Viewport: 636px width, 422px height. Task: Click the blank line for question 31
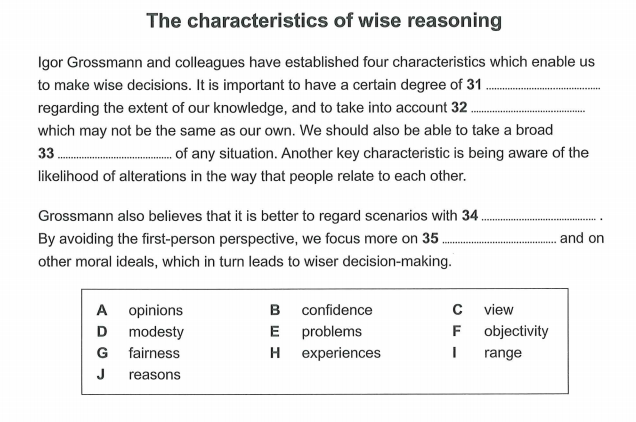click(543, 88)
